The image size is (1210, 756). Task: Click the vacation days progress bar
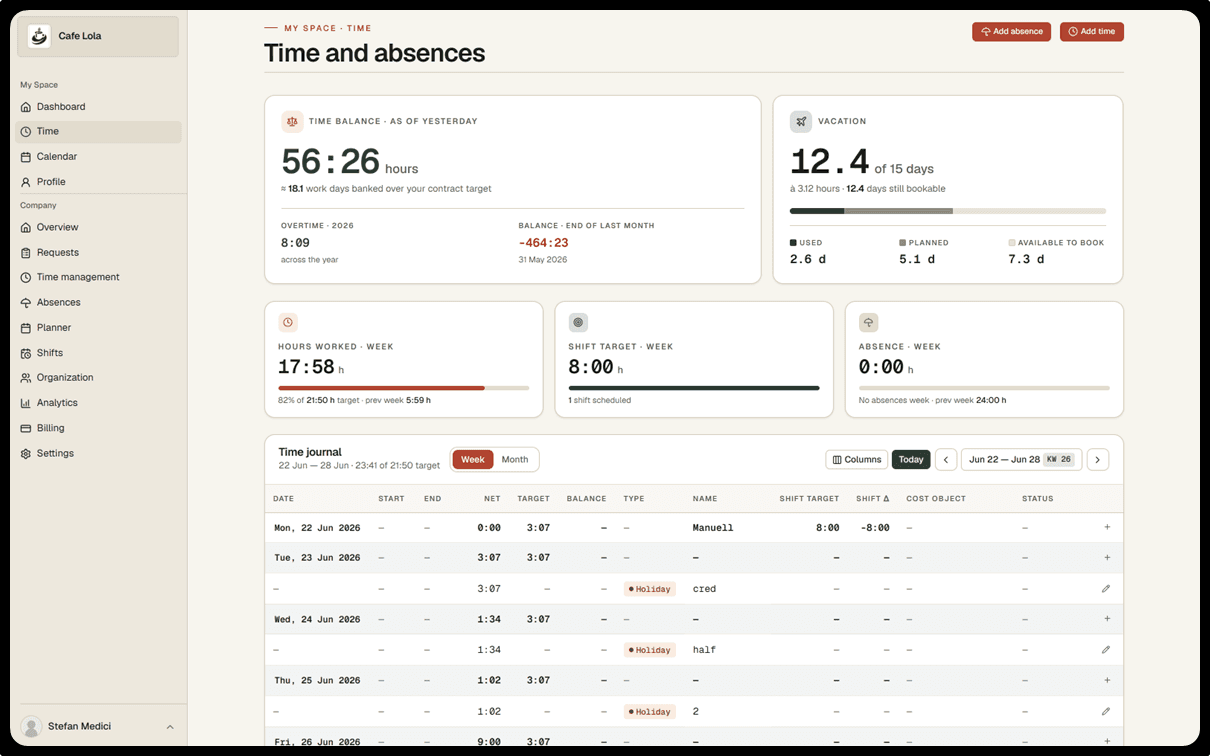click(x=948, y=211)
